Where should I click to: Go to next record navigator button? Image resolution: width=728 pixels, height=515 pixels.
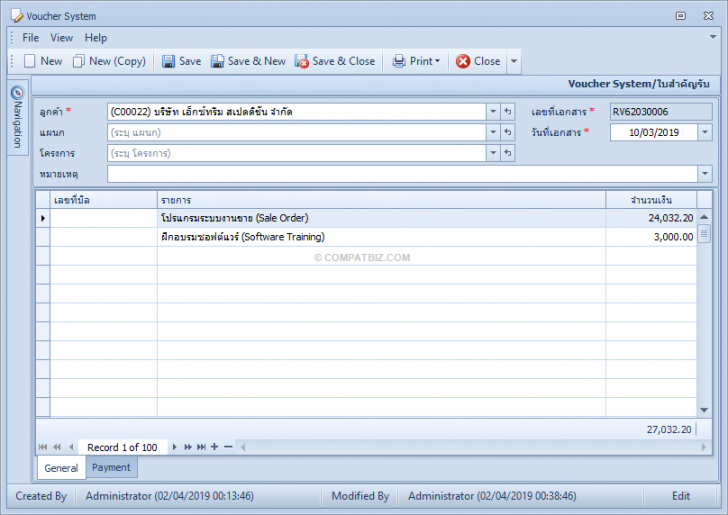[175, 447]
